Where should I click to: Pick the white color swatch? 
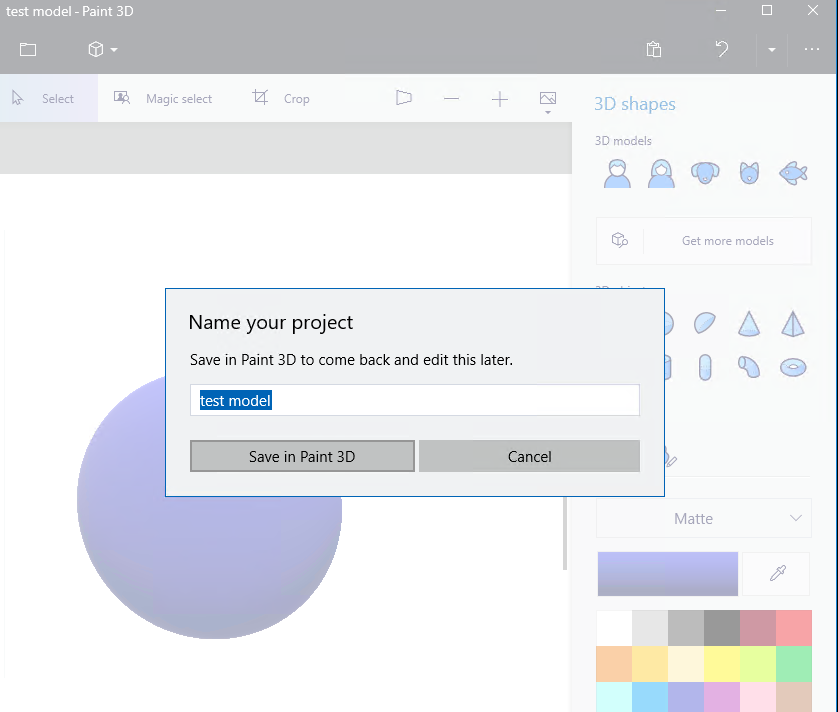pyautogui.click(x=614, y=628)
